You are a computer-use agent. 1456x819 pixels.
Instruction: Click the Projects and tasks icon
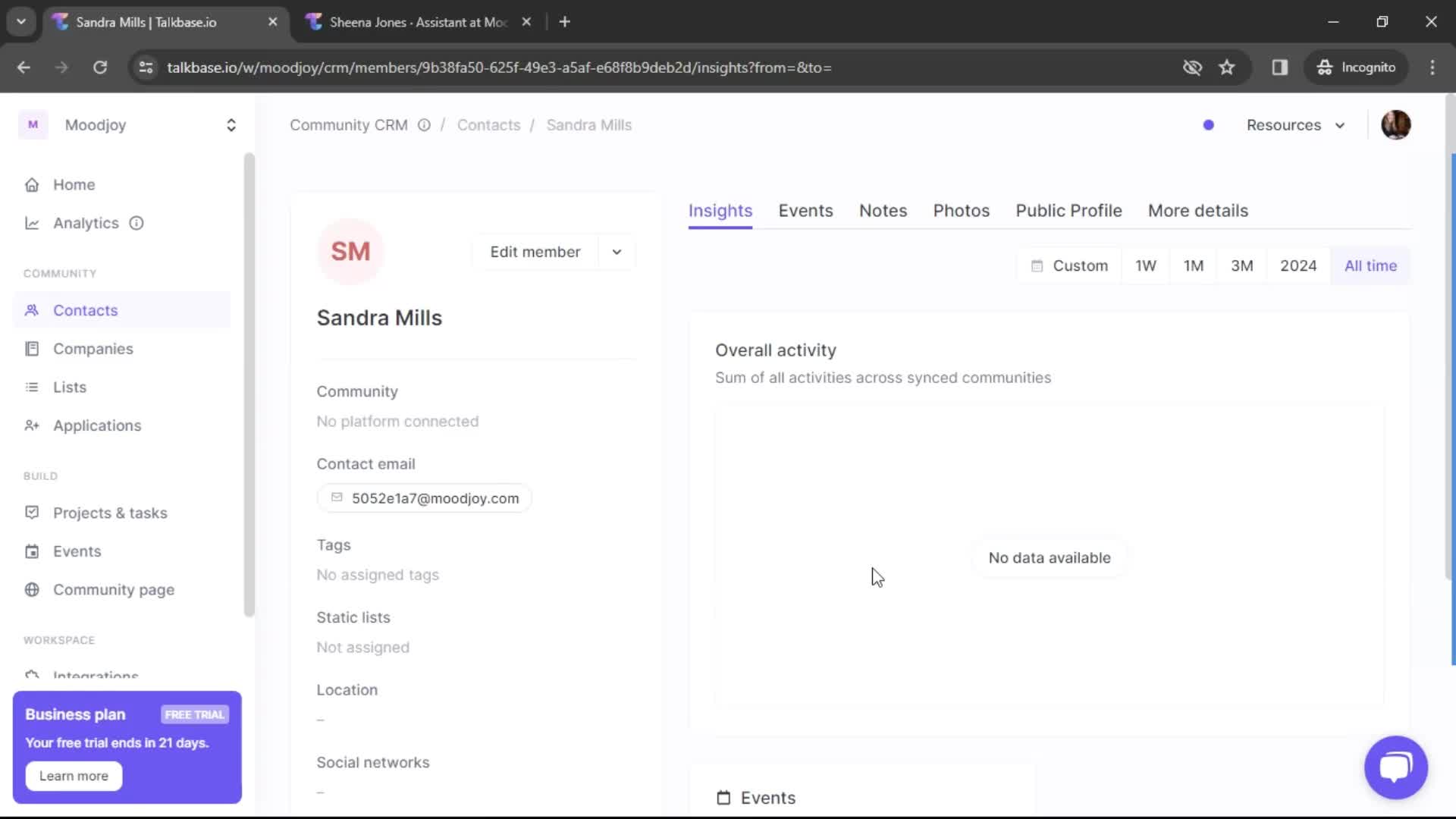point(32,512)
